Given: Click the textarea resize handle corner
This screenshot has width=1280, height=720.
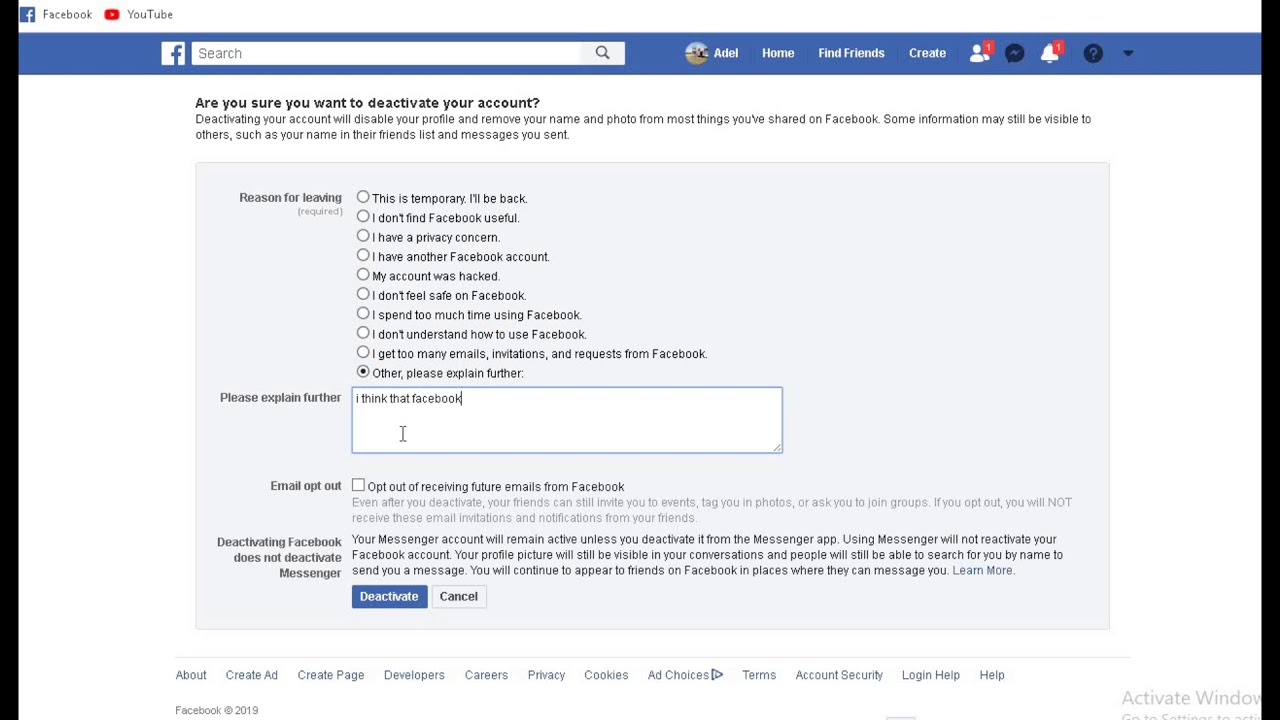Looking at the screenshot, I should (x=777, y=447).
